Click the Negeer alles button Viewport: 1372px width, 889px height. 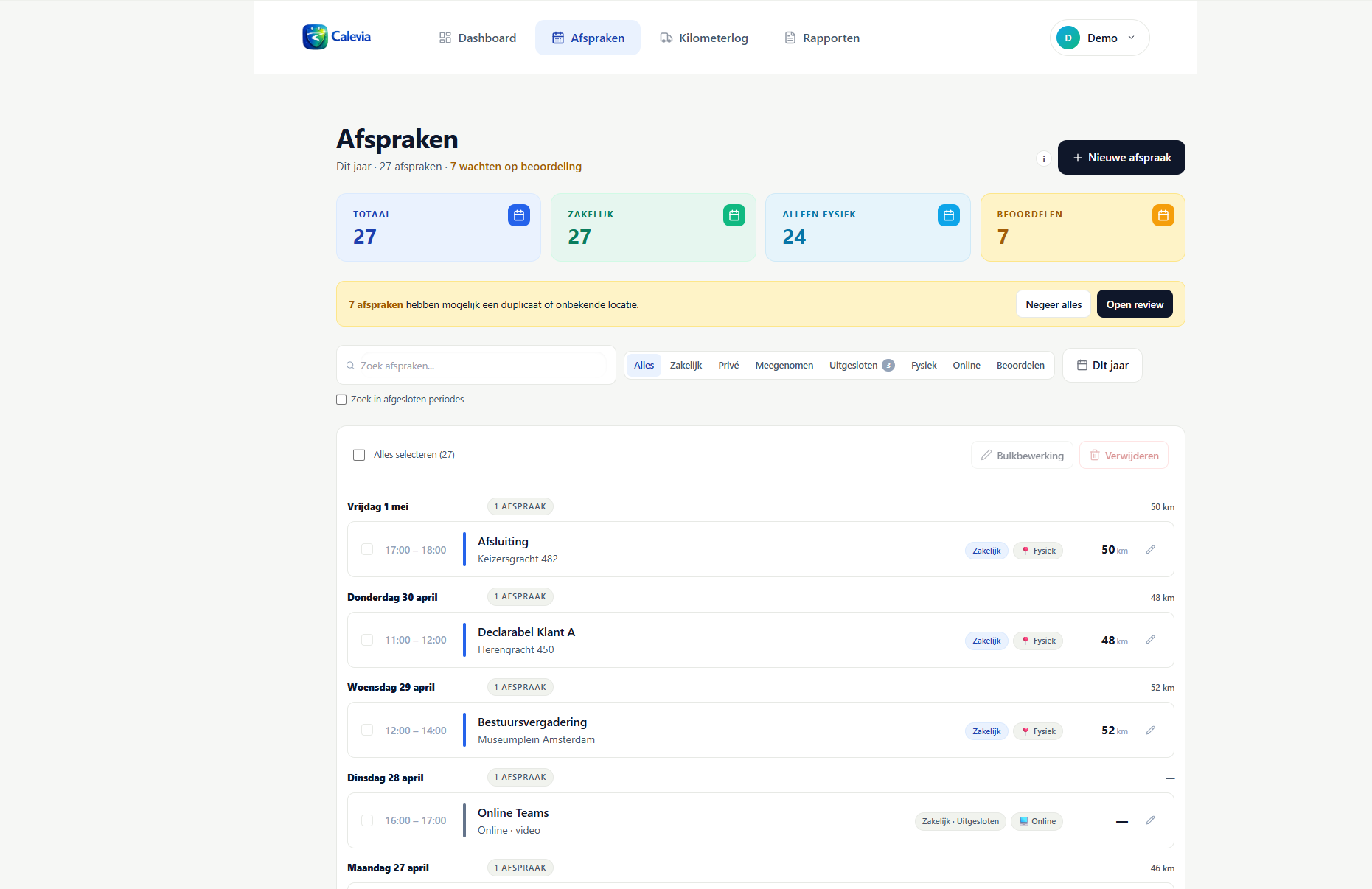pyautogui.click(x=1054, y=304)
